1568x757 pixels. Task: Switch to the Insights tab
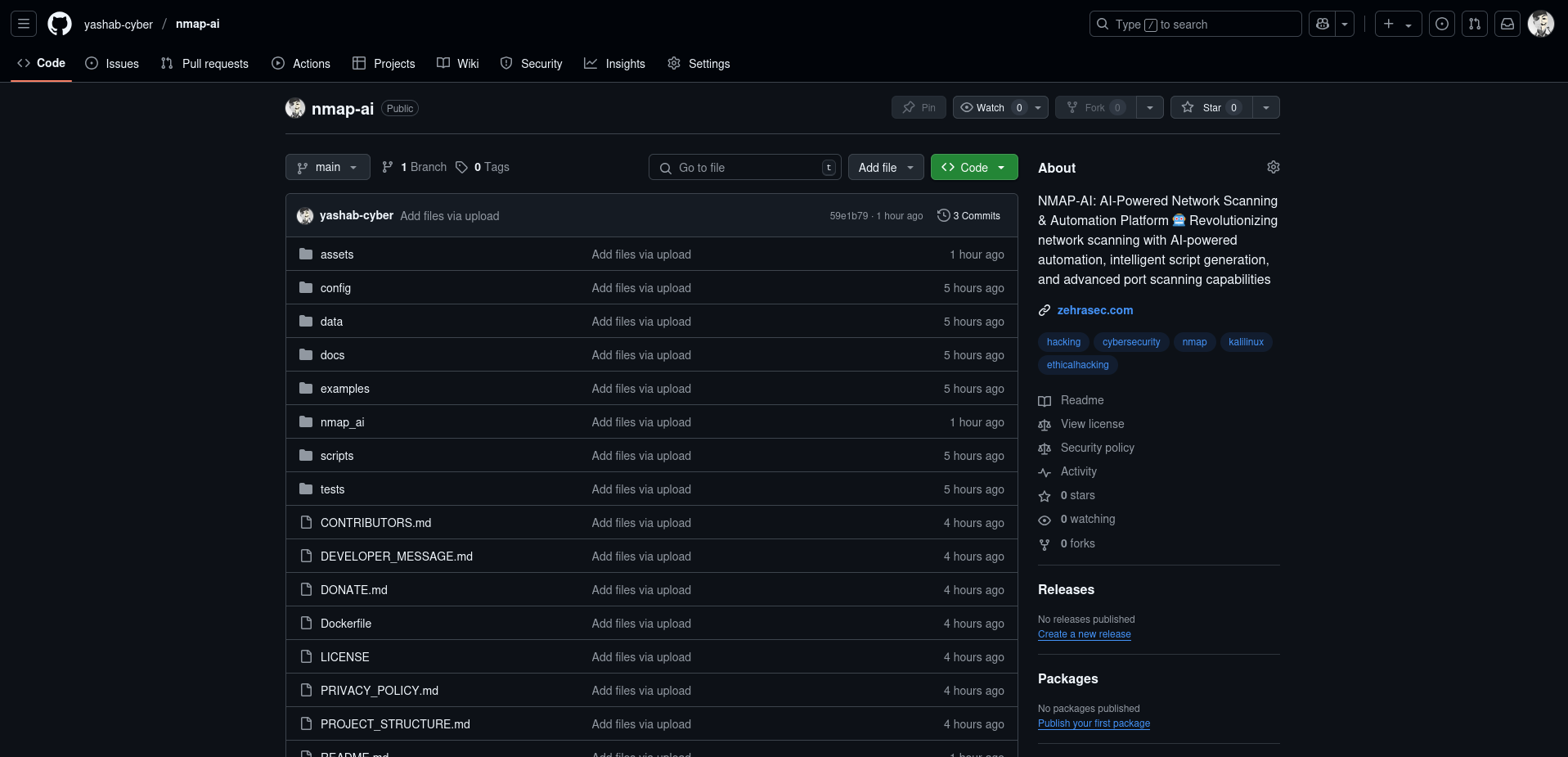[614, 64]
